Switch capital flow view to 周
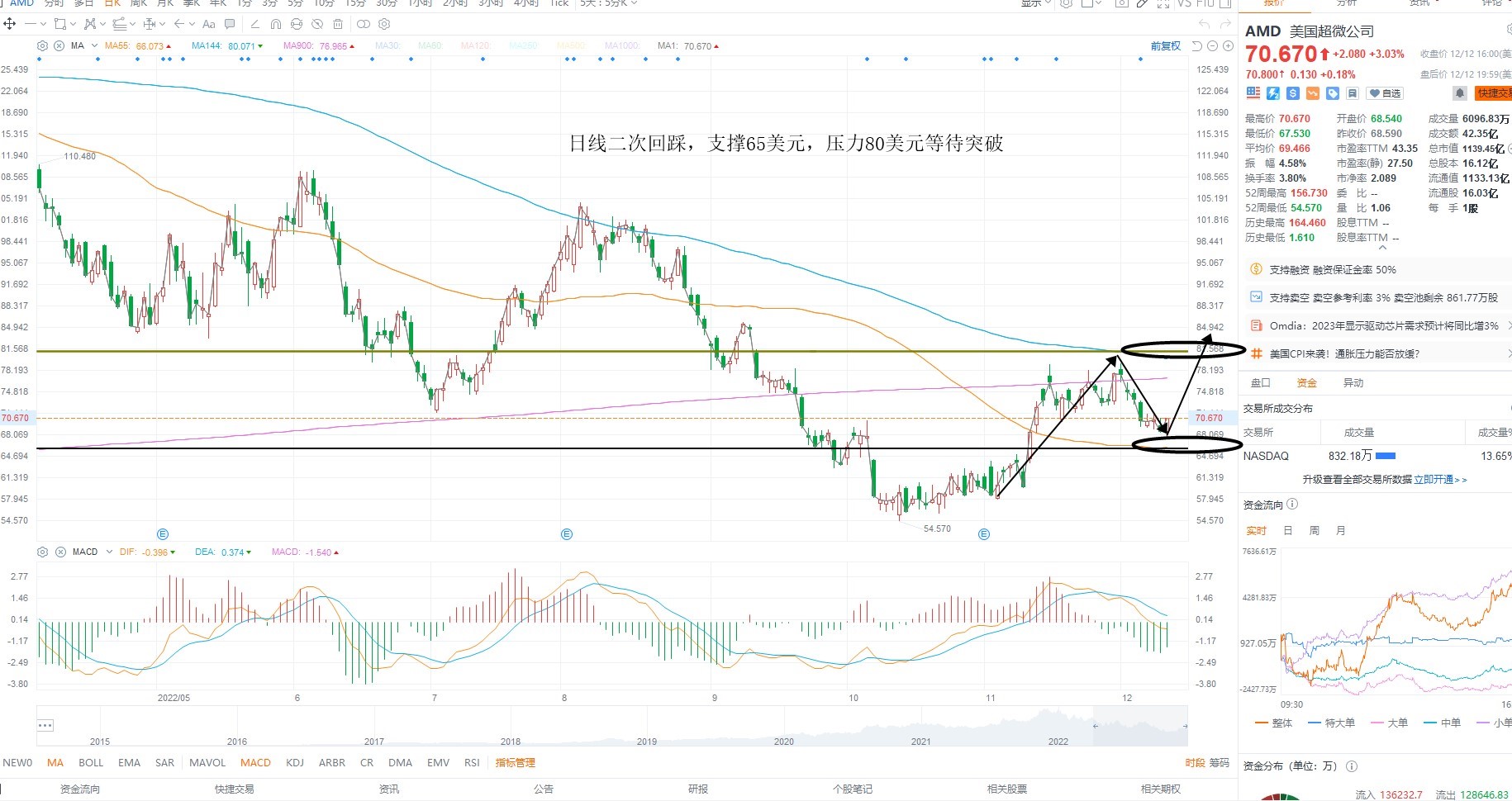The image size is (1512, 801). (x=1314, y=531)
